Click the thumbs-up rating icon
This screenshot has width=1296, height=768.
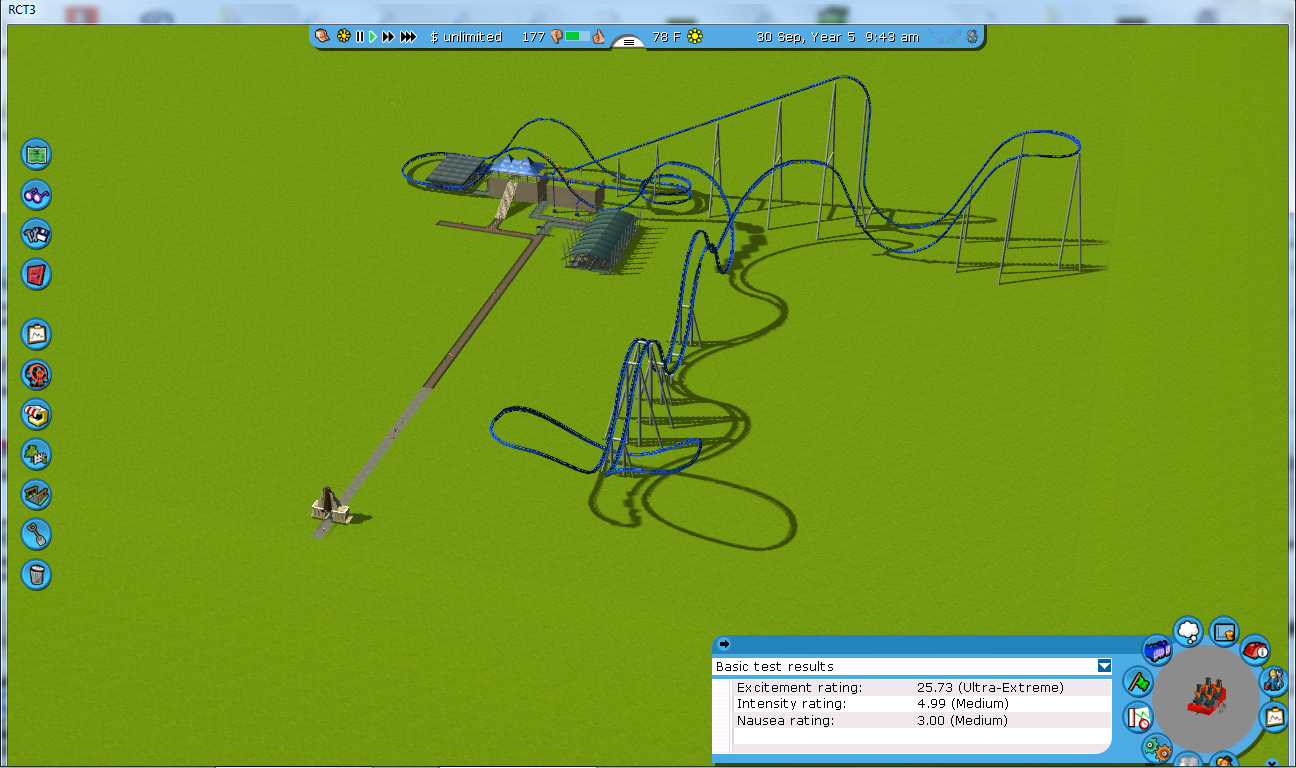pyautogui.click(x=599, y=37)
